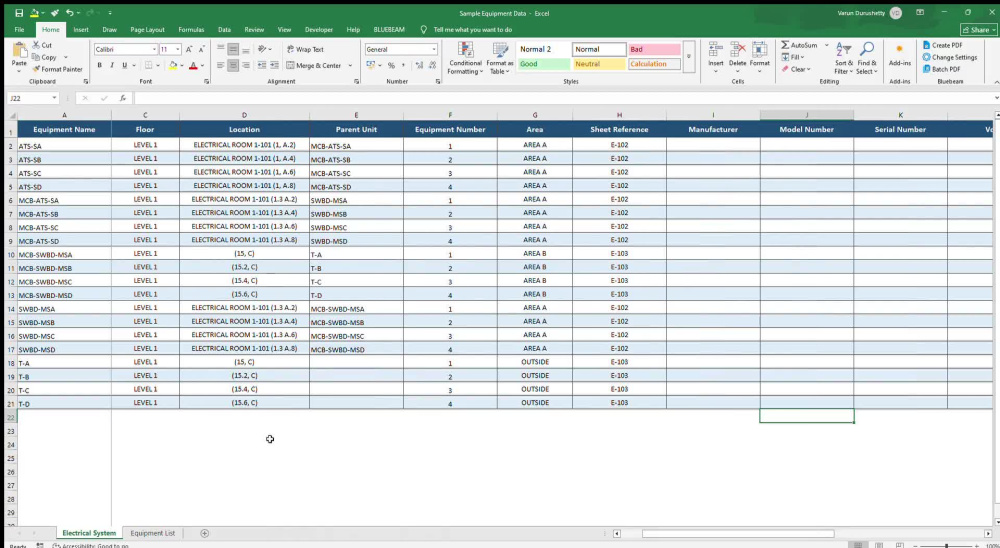Switch to the Equipment List sheet
1000x548 pixels.
tap(152, 533)
